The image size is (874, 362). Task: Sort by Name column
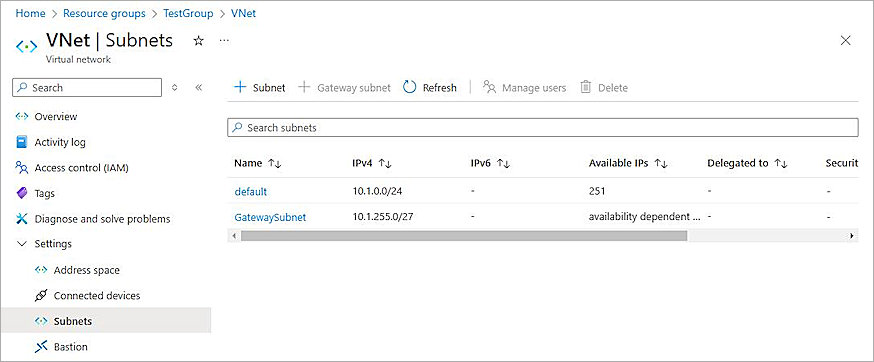coord(258,163)
